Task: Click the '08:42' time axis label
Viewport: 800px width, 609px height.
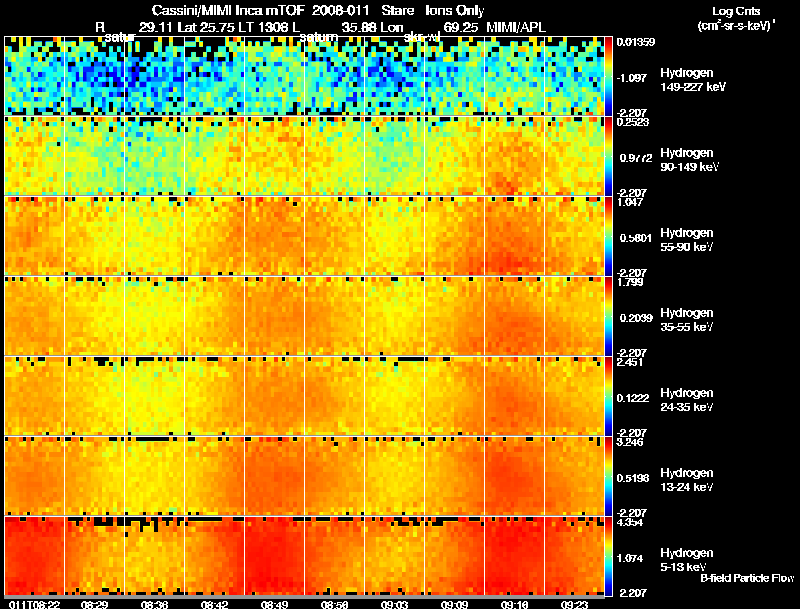Action: (214, 604)
